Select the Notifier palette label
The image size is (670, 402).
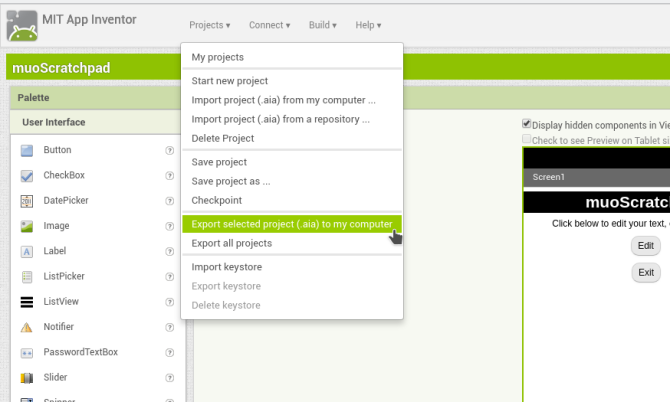coord(59,327)
